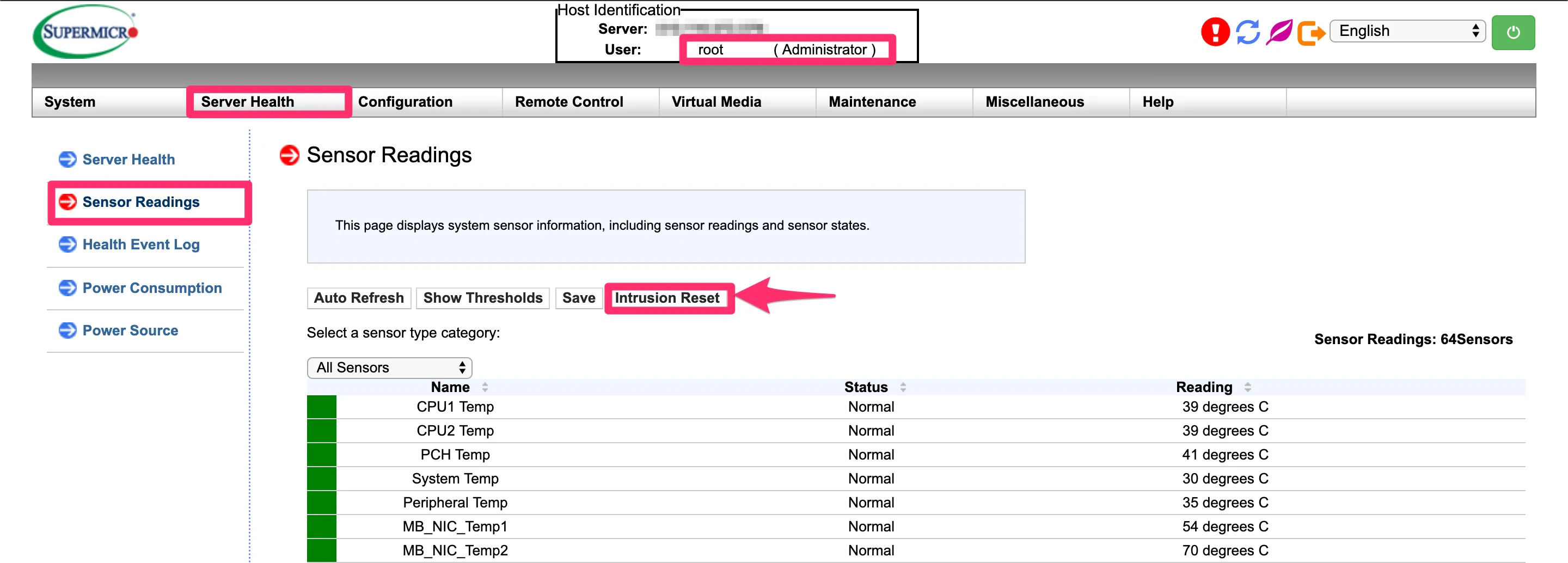This screenshot has width=1568, height=563.
Task: Open the Power Consumption sidebar link
Action: coord(152,287)
